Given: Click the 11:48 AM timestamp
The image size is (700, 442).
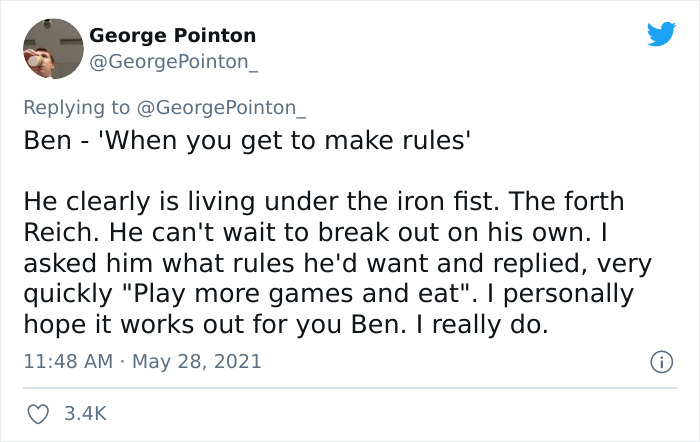Looking at the screenshot, I should [65, 361].
